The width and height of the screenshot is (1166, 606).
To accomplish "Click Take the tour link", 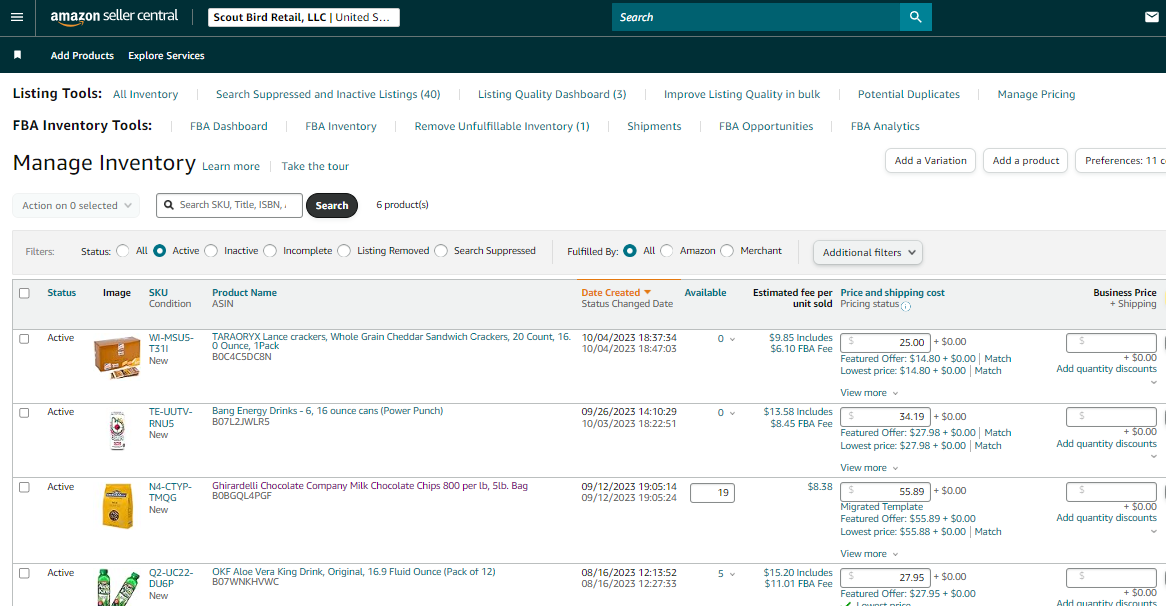I will pos(315,166).
